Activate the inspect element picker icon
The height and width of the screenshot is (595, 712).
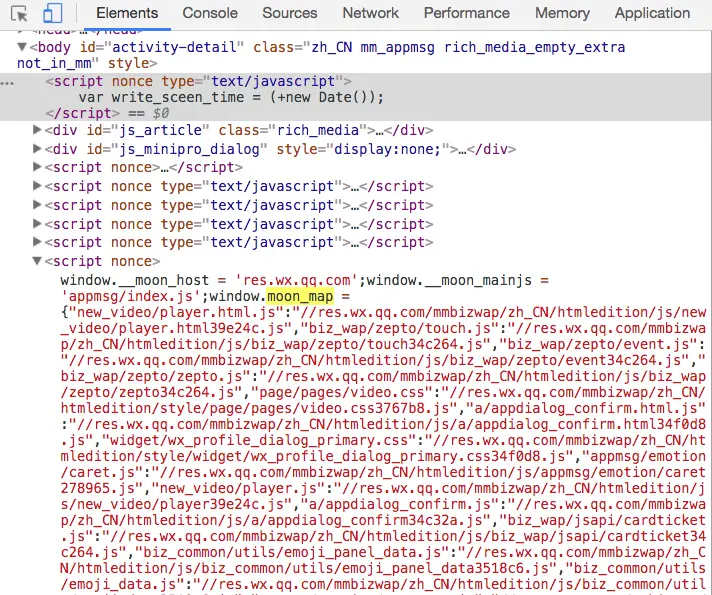19,14
